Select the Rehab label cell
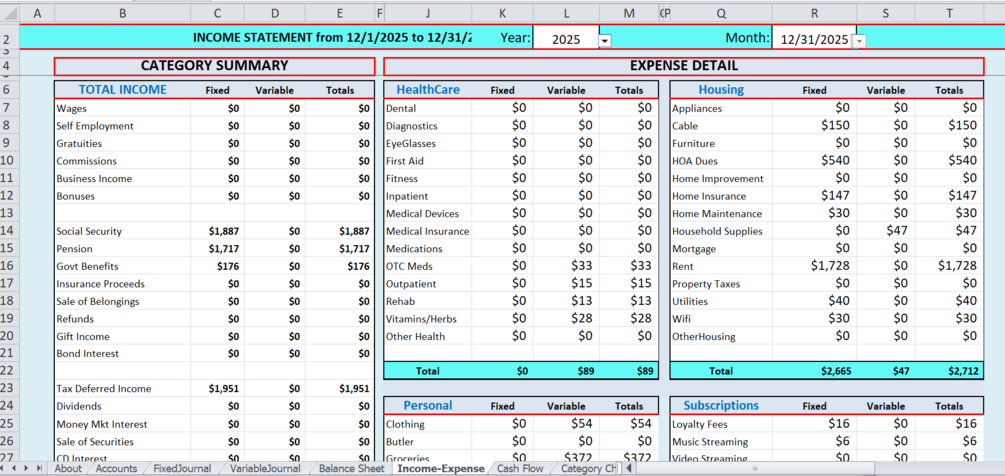This screenshot has width=1005, height=476. pos(428,301)
